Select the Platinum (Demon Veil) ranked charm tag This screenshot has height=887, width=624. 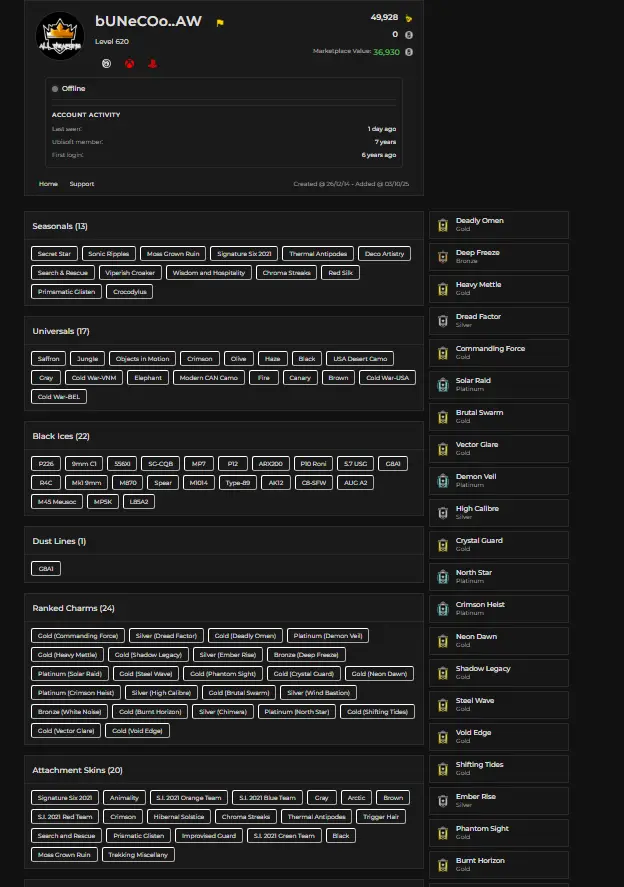pos(328,635)
